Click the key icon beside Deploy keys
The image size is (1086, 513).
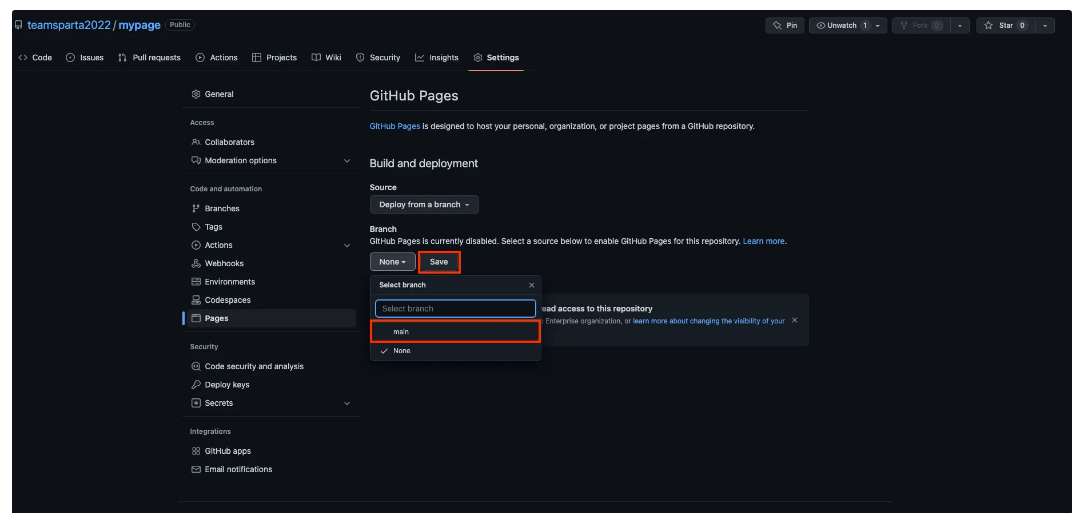click(196, 385)
